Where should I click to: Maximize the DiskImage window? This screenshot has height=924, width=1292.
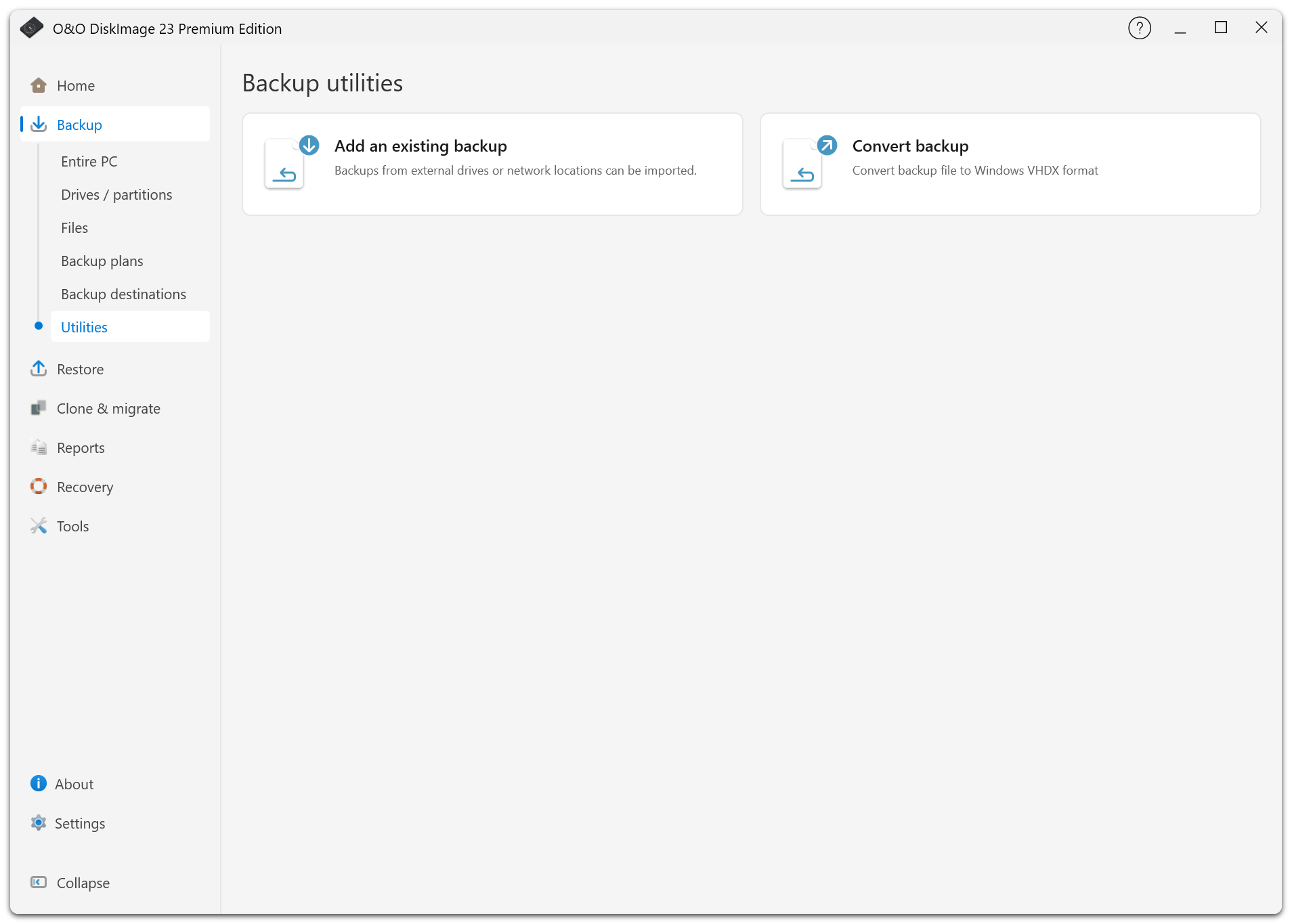(1221, 28)
